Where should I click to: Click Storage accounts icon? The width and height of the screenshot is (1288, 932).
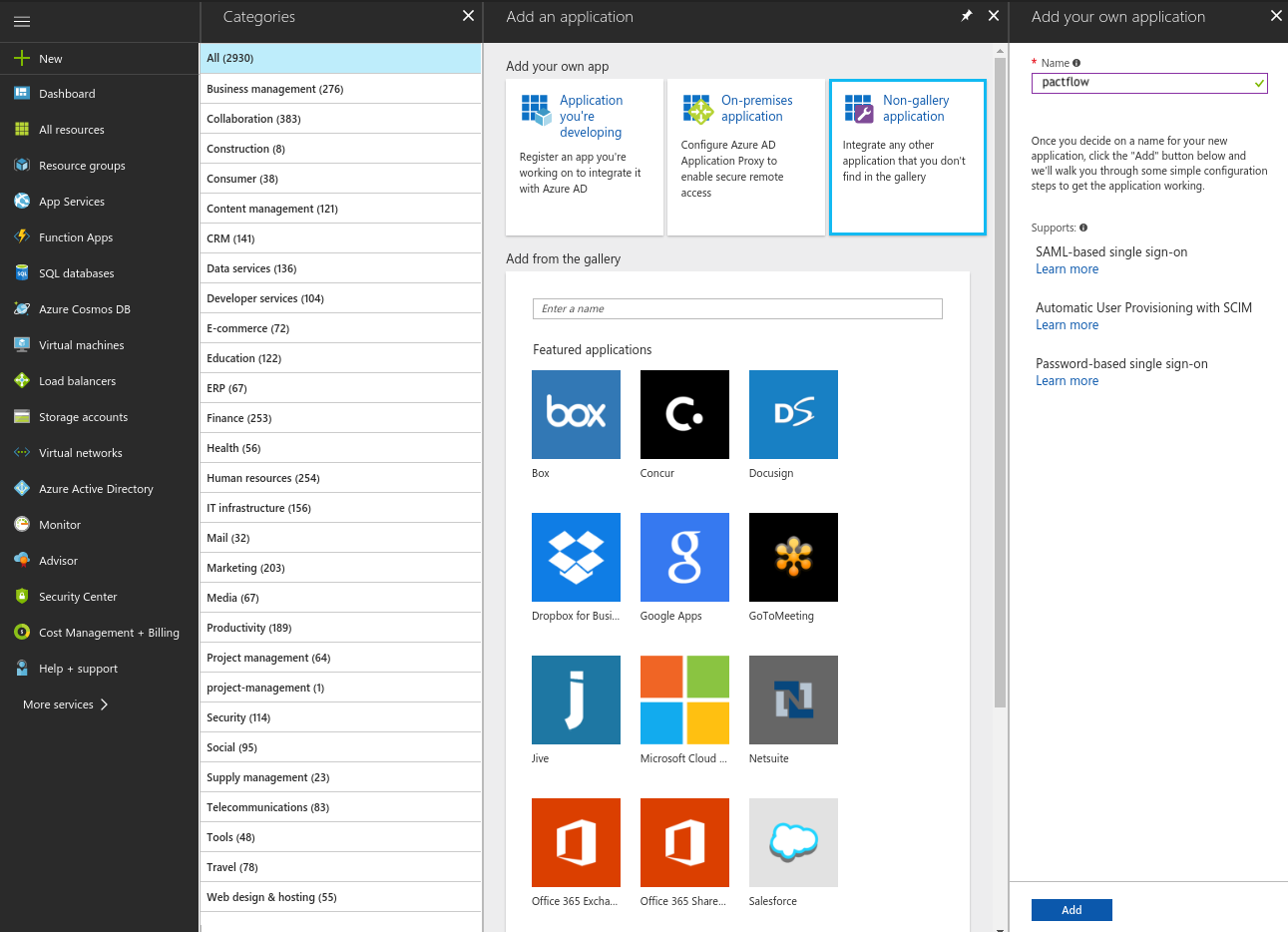tap(22, 416)
